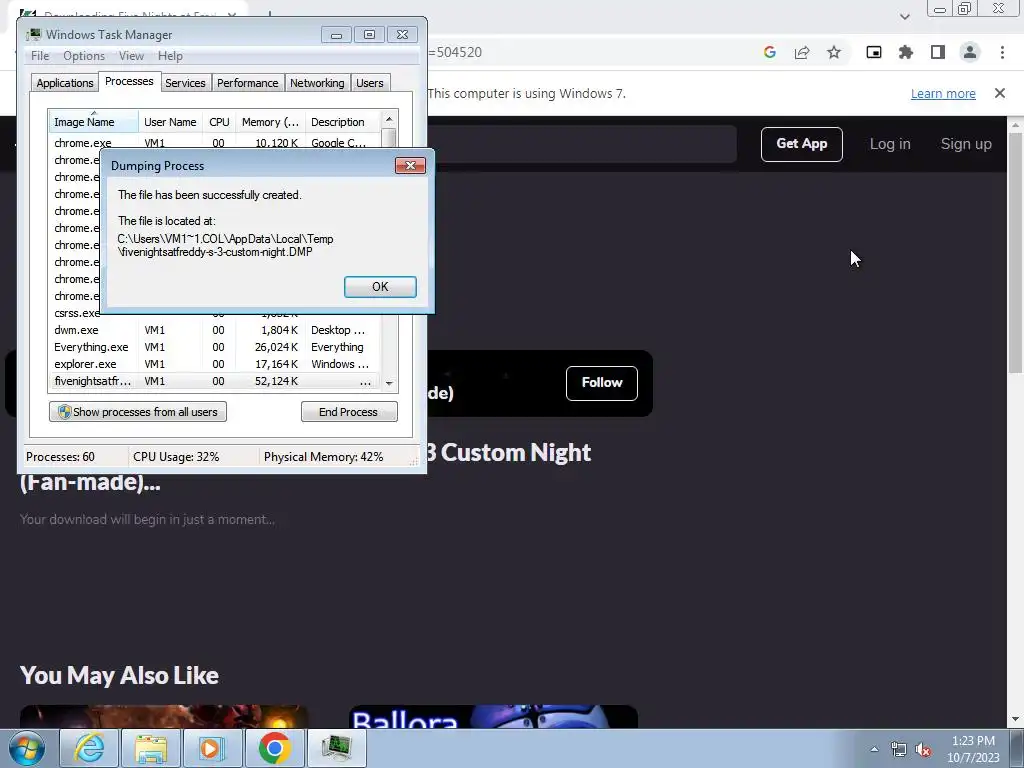Switch to the Performance tab
Image resolution: width=1024 pixels, height=768 pixels.
click(x=248, y=83)
